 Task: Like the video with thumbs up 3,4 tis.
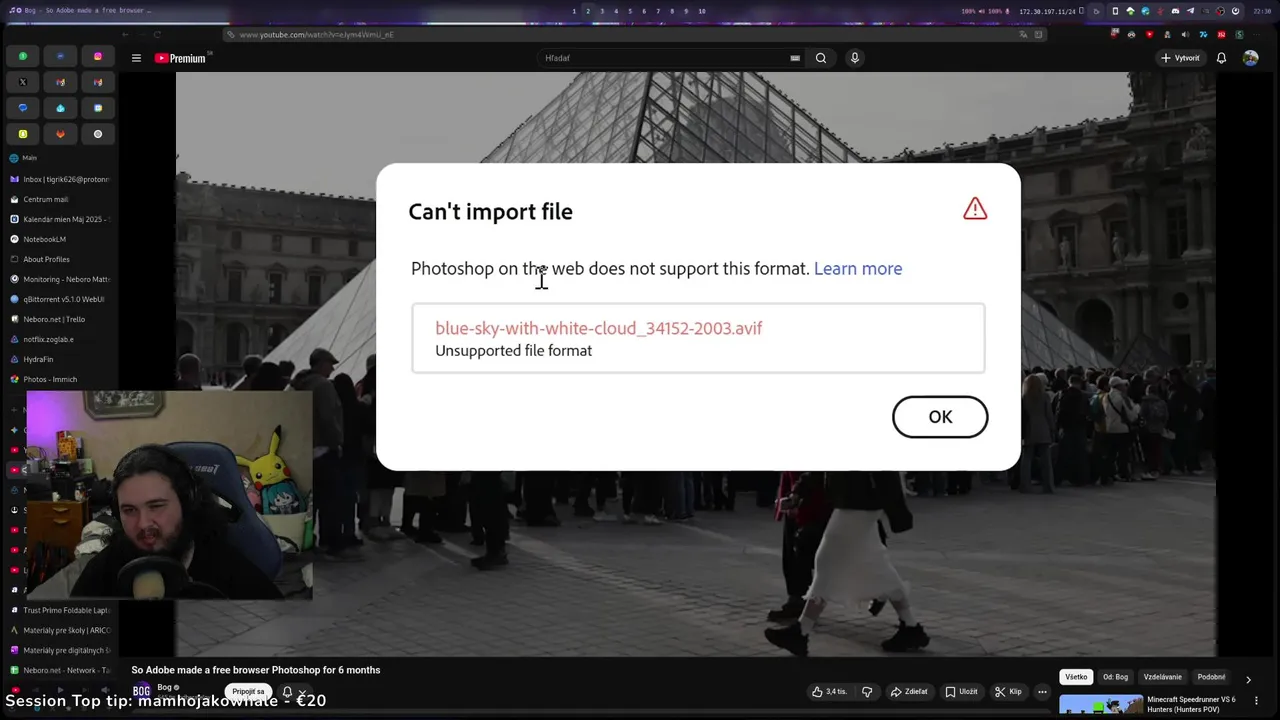pyautogui.click(x=829, y=692)
